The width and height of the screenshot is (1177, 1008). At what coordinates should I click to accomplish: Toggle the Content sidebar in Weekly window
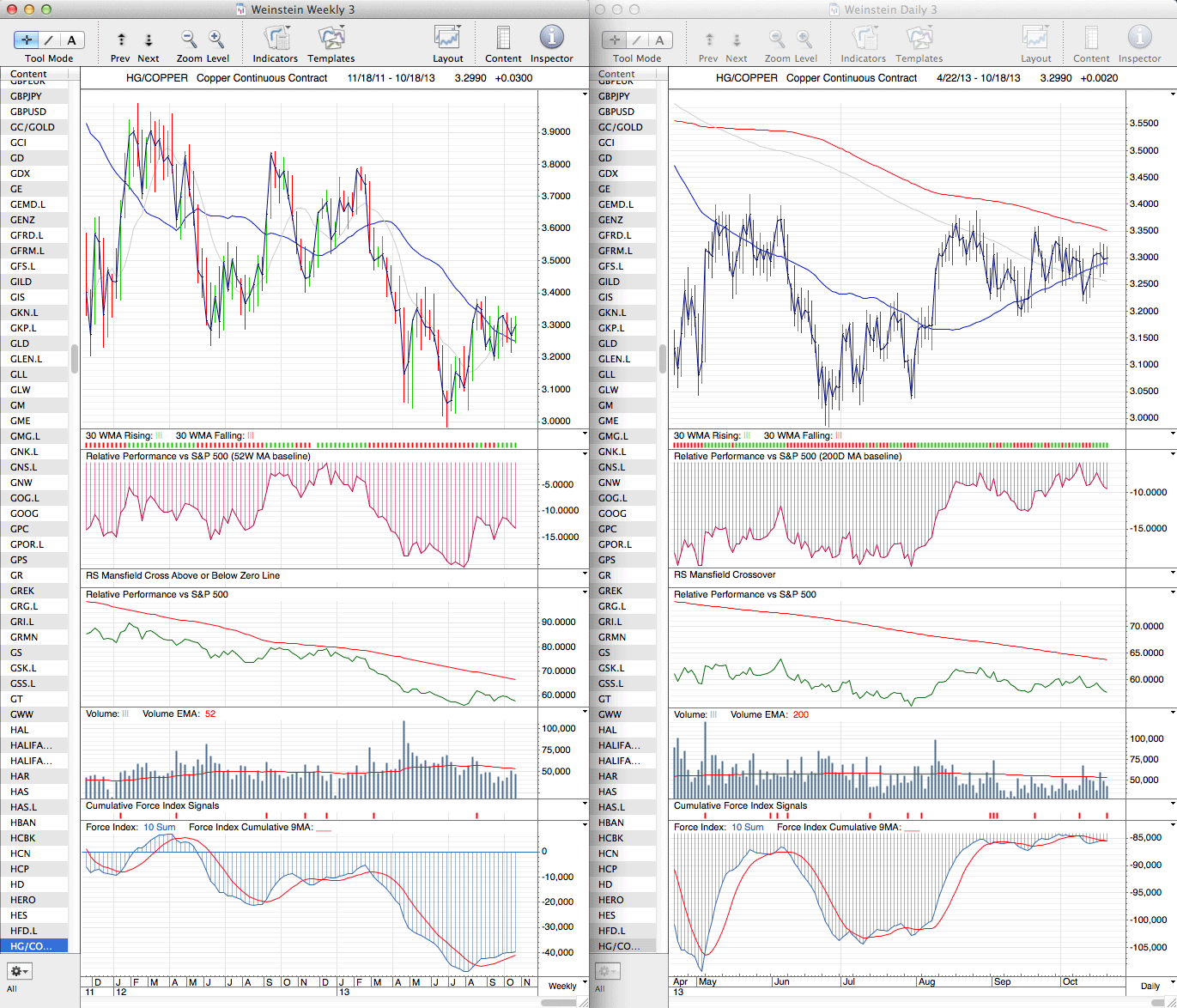click(503, 39)
